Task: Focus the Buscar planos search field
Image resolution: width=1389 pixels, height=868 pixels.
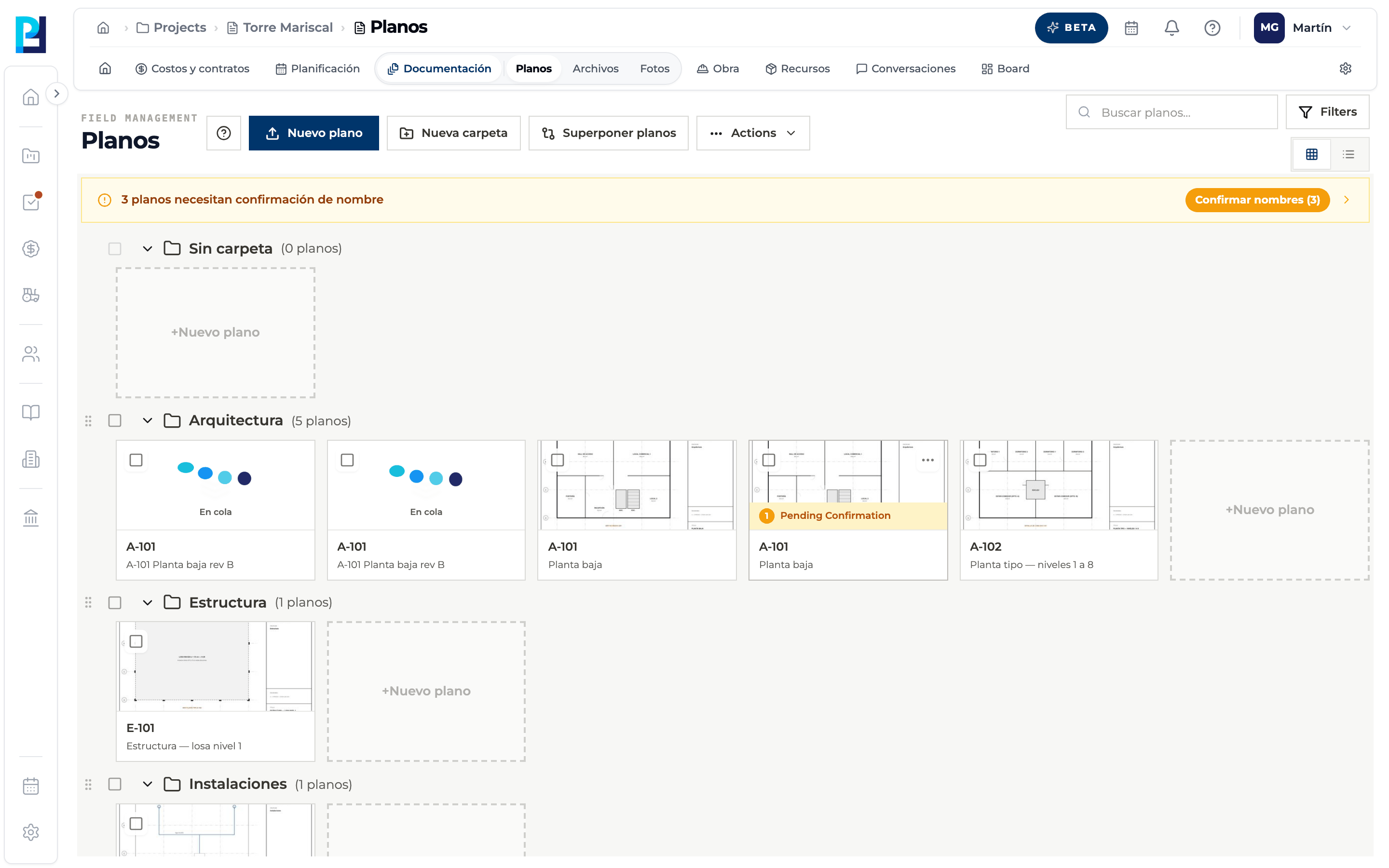Action: tap(1171, 112)
